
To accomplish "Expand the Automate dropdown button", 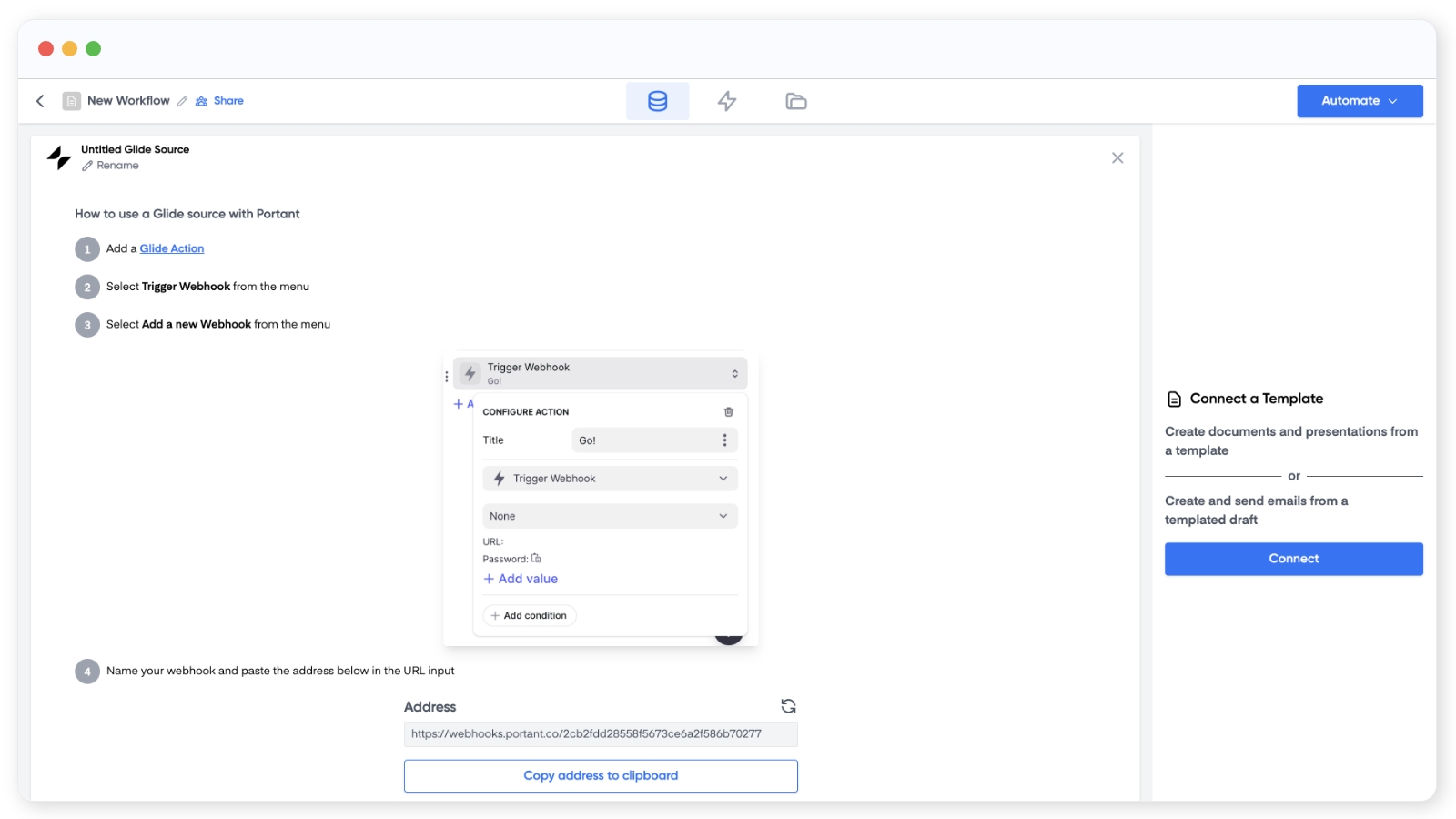I will pos(1360,101).
